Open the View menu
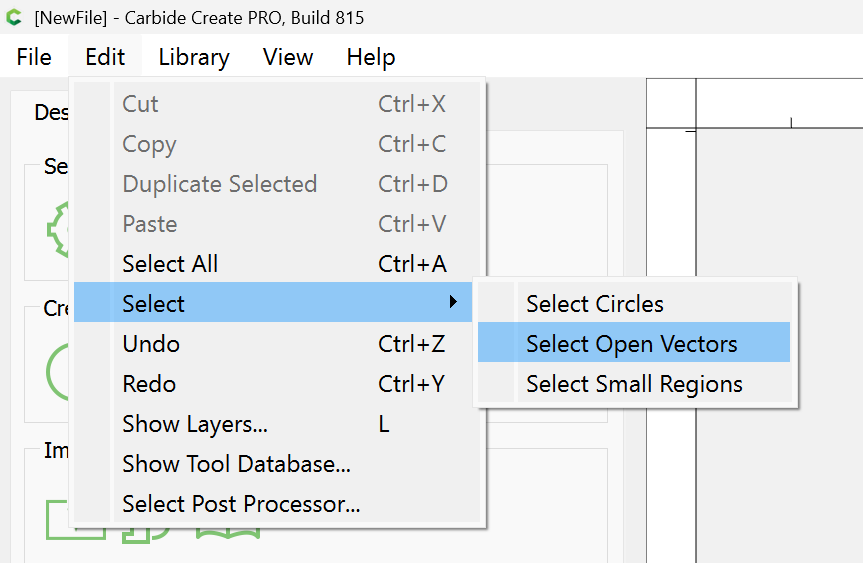The image size is (863, 563). coord(288,57)
